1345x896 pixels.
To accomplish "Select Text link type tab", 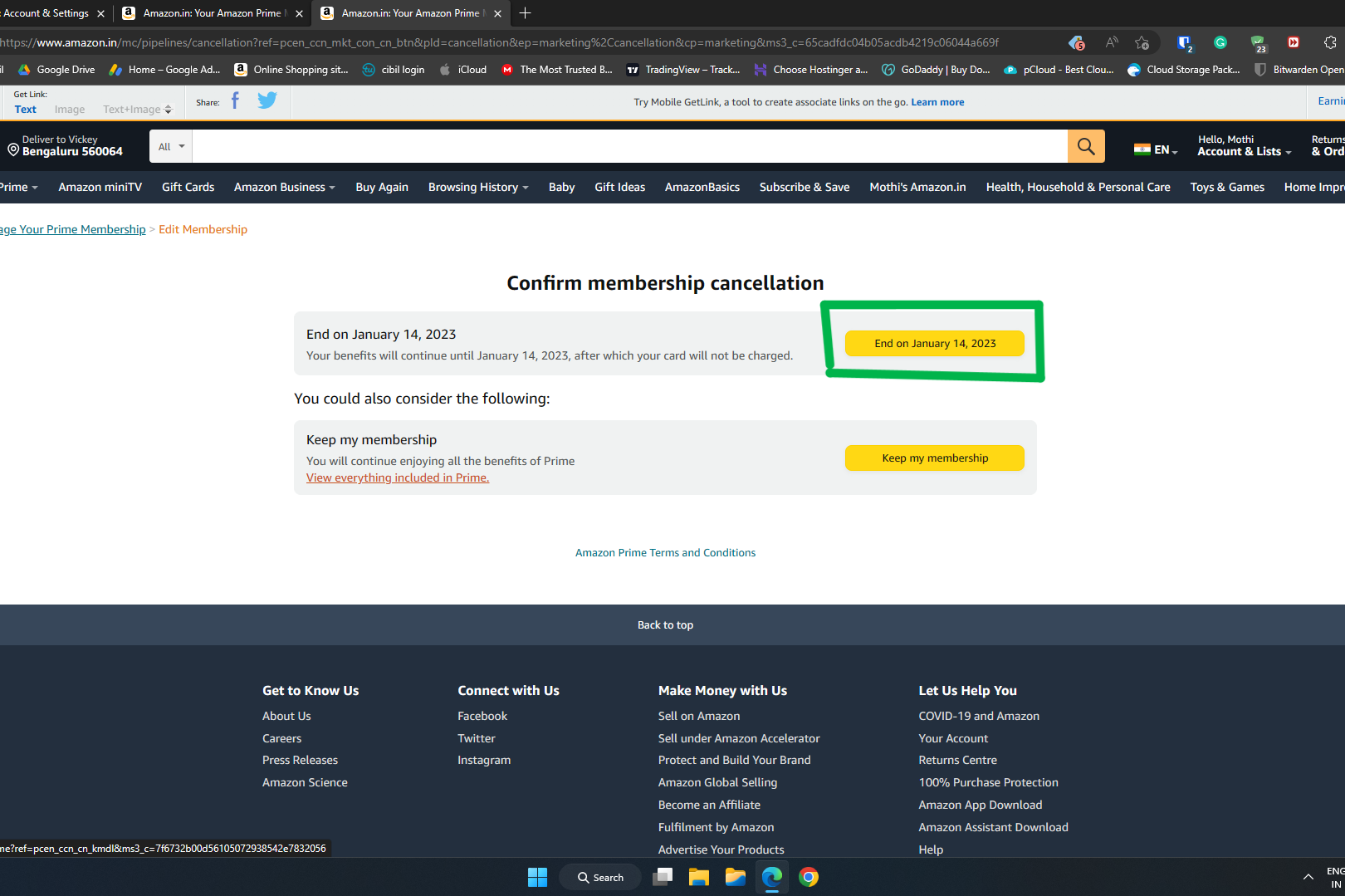I will coord(26,109).
